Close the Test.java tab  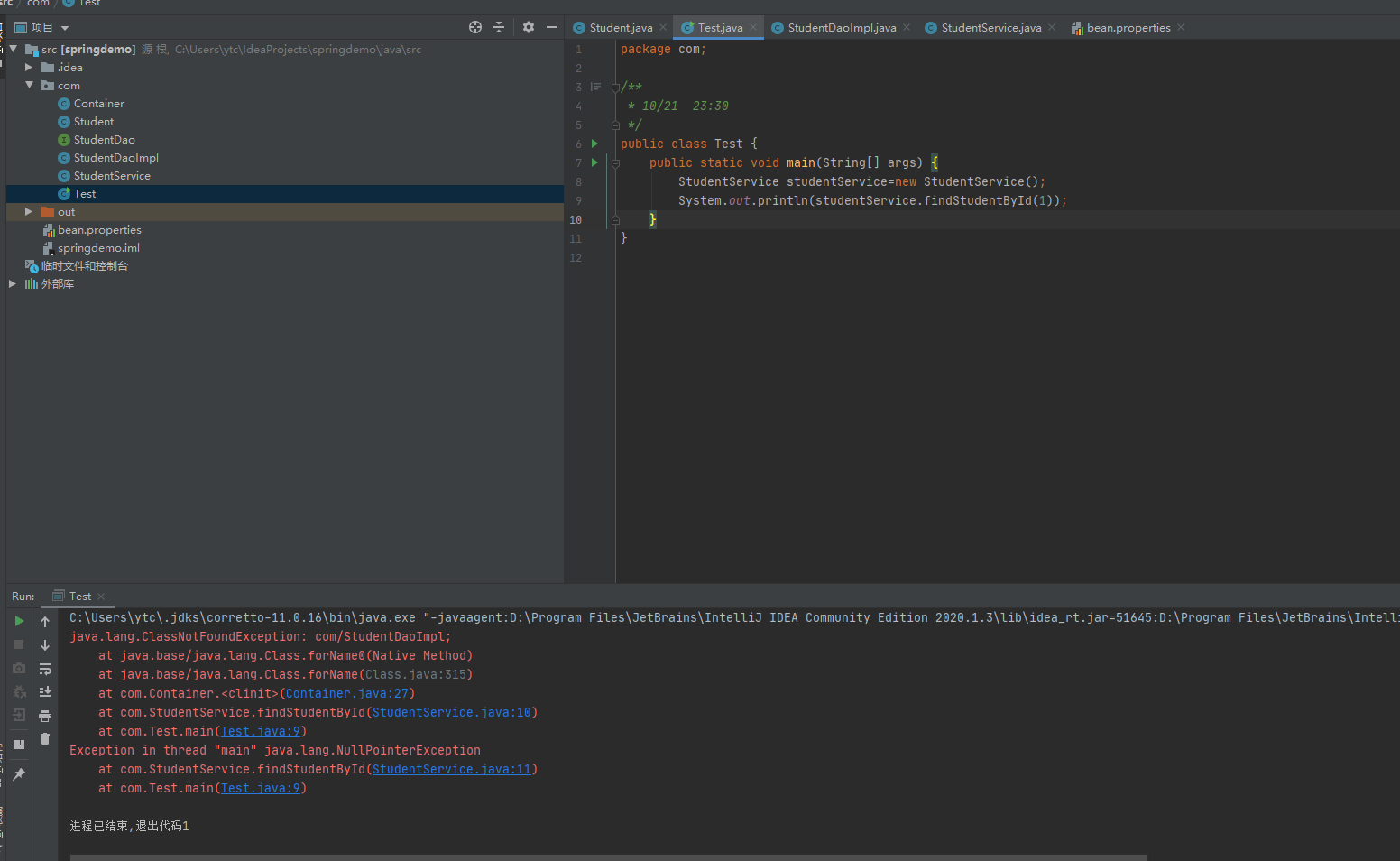click(x=753, y=27)
